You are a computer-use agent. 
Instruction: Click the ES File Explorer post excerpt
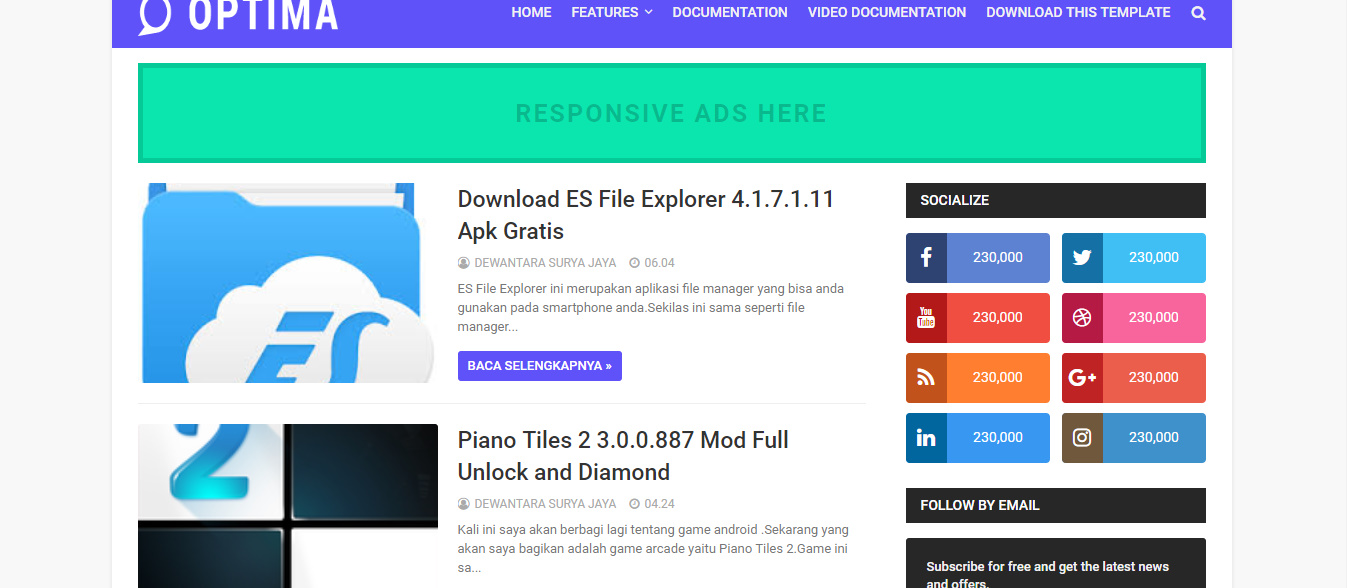tap(651, 308)
